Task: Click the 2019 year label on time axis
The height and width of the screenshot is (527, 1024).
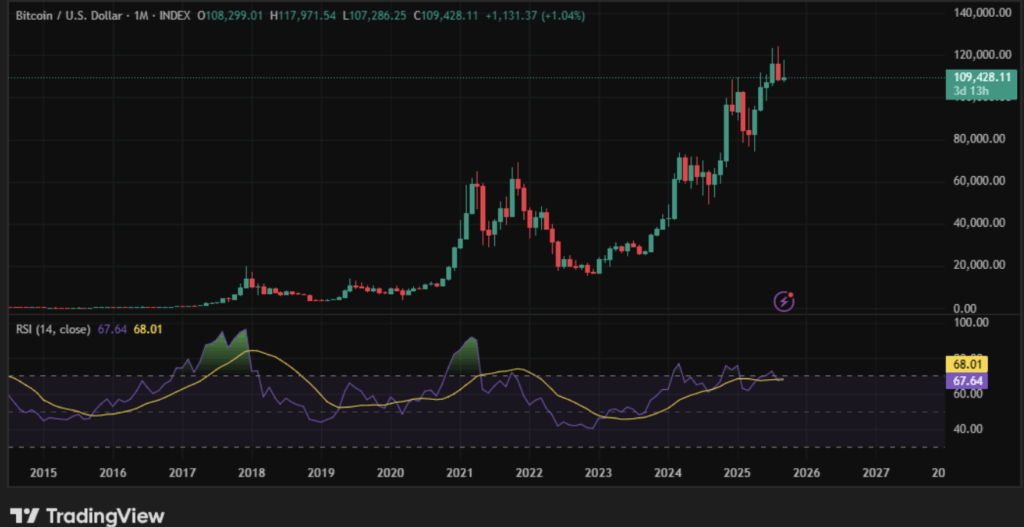Action: (x=321, y=473)
